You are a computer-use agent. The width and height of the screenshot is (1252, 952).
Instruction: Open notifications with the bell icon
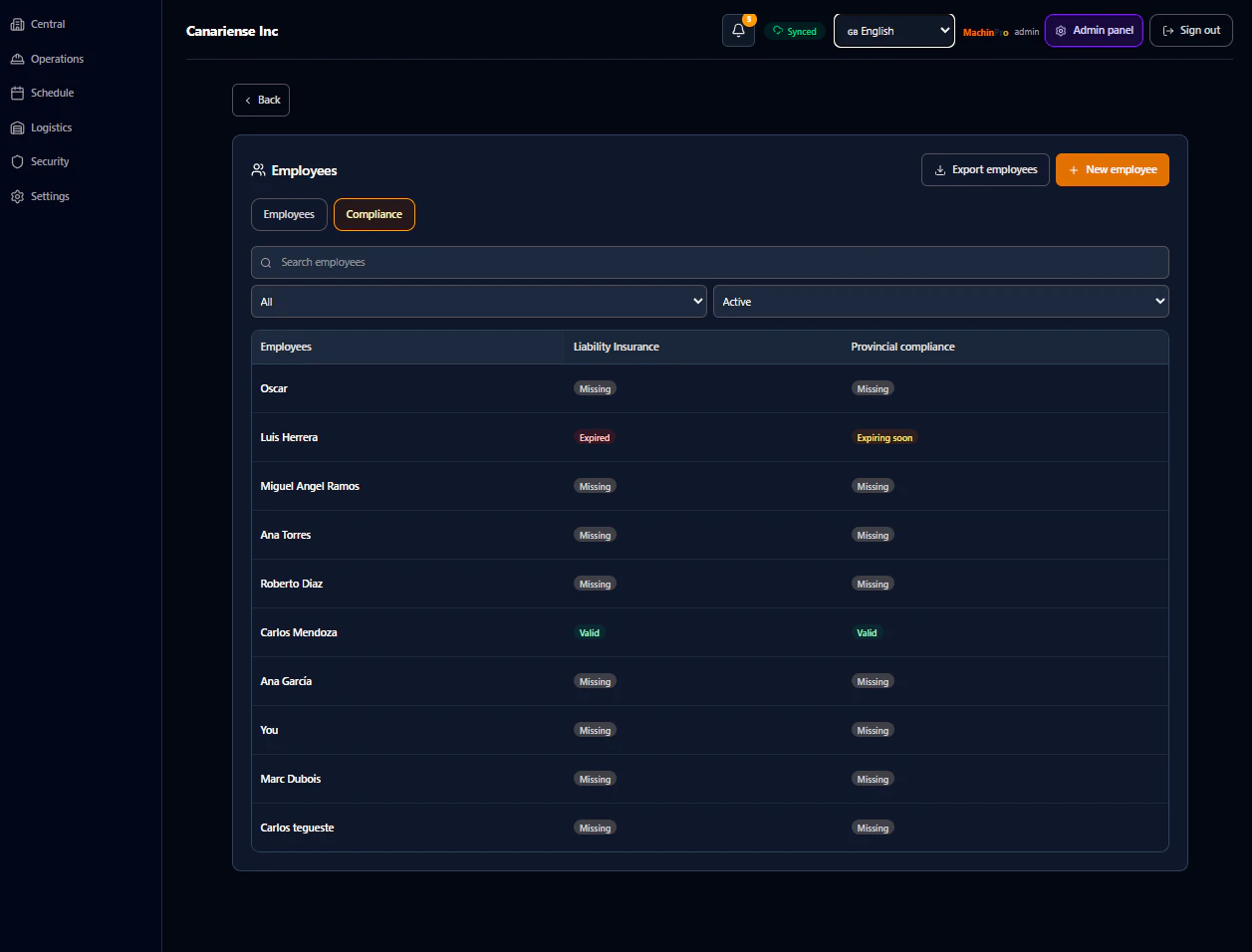737,31
